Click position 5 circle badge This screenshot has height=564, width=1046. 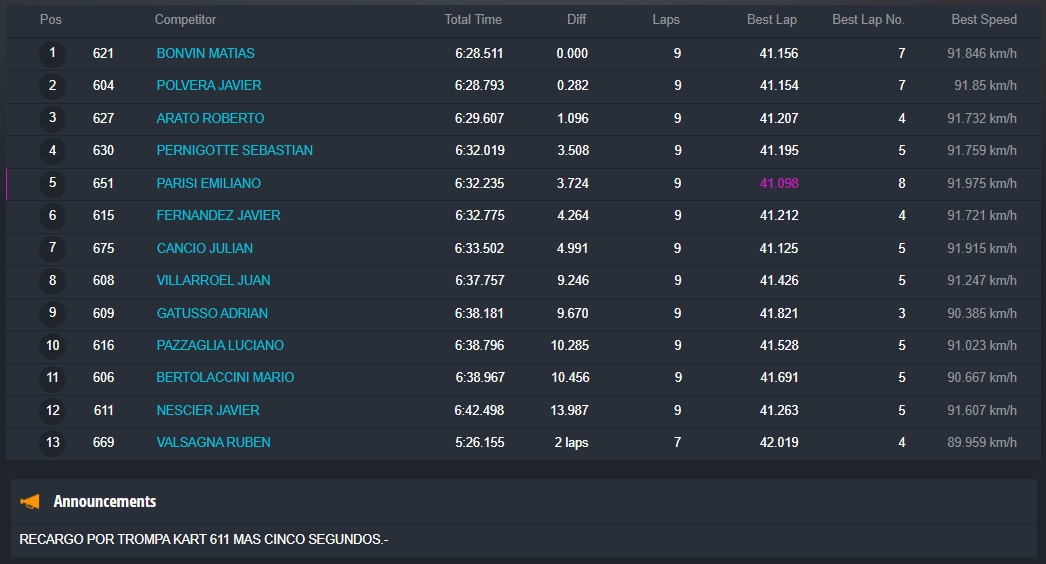point(53,183)
